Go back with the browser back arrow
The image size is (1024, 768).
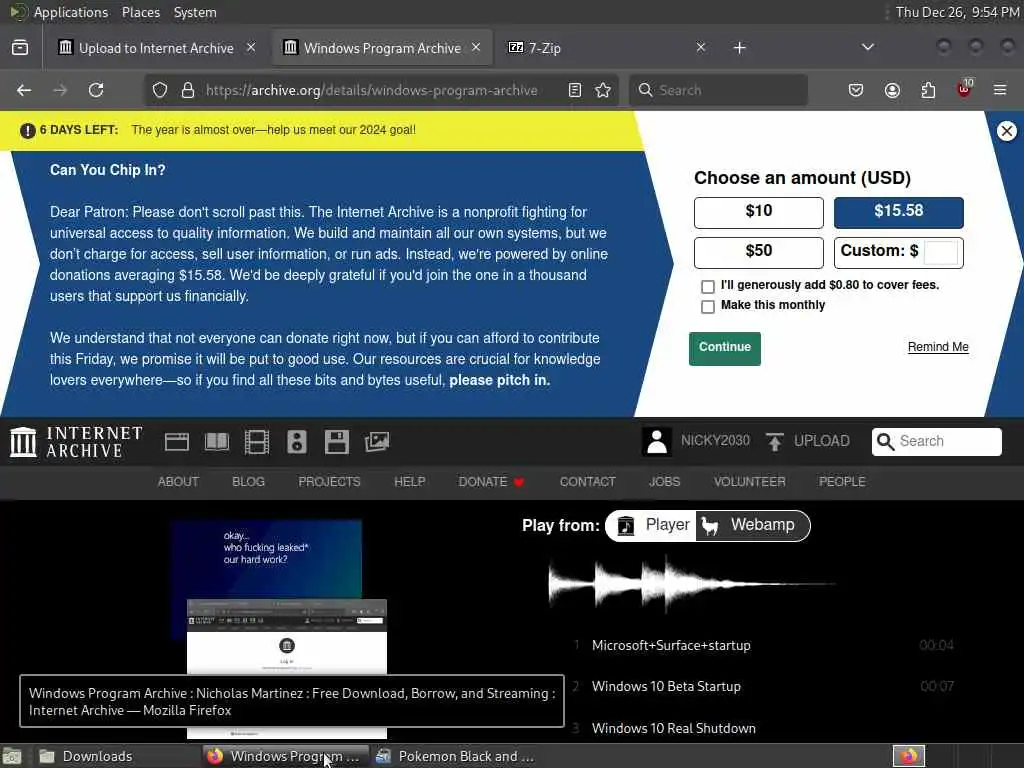24,90
